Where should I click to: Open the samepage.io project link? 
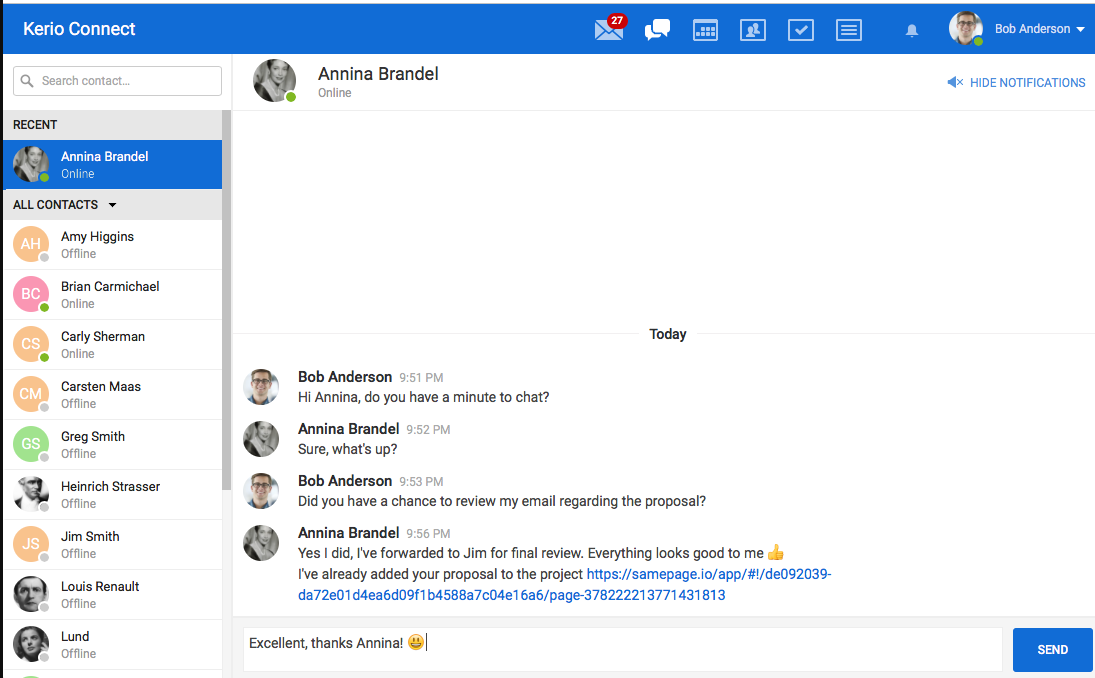pos(564,584)
